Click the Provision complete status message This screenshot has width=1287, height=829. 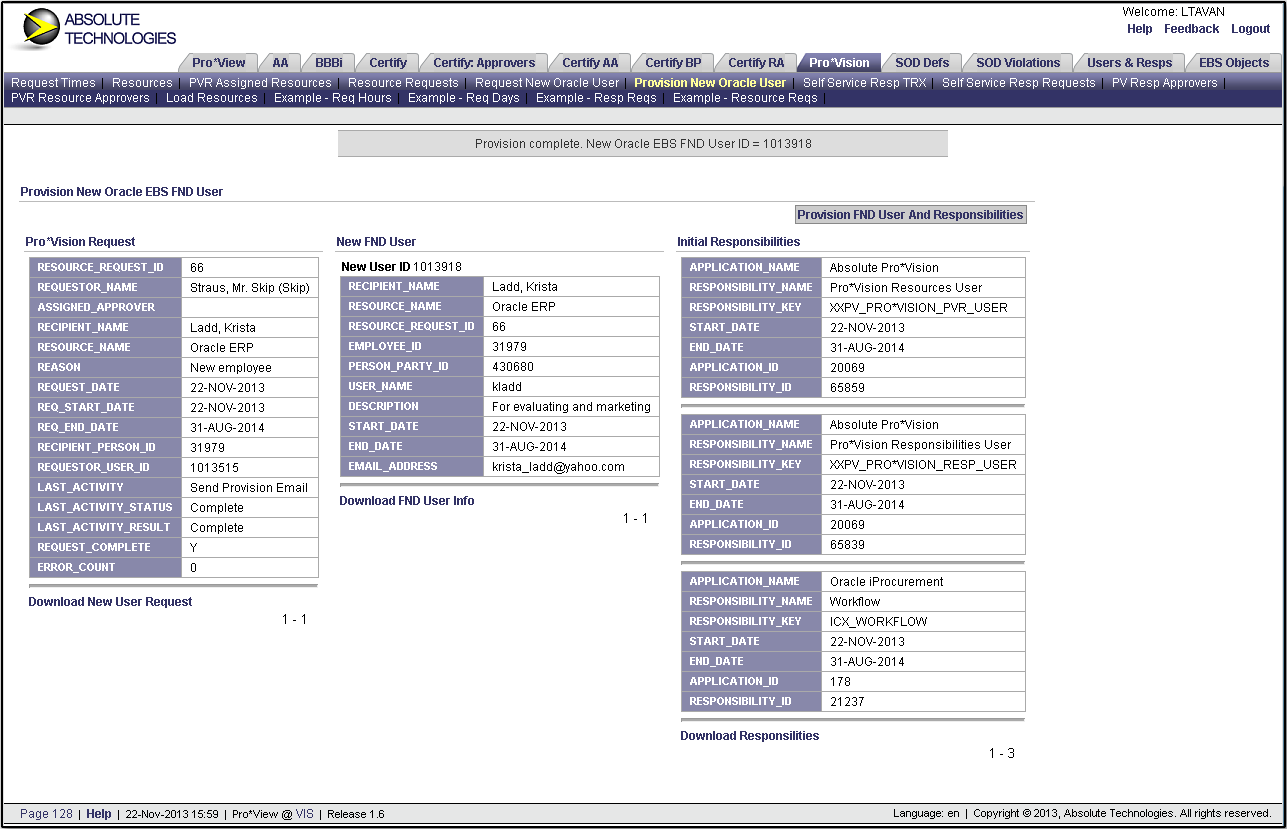coord(643,144)
